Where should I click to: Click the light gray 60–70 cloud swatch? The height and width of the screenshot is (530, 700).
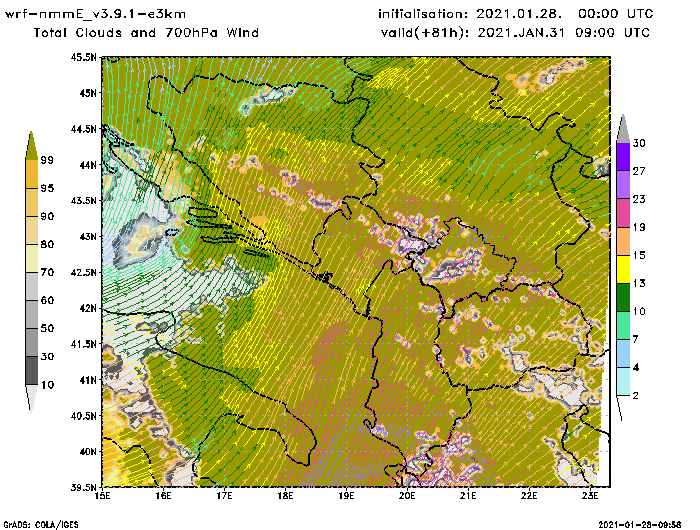(x=32, y=286)
